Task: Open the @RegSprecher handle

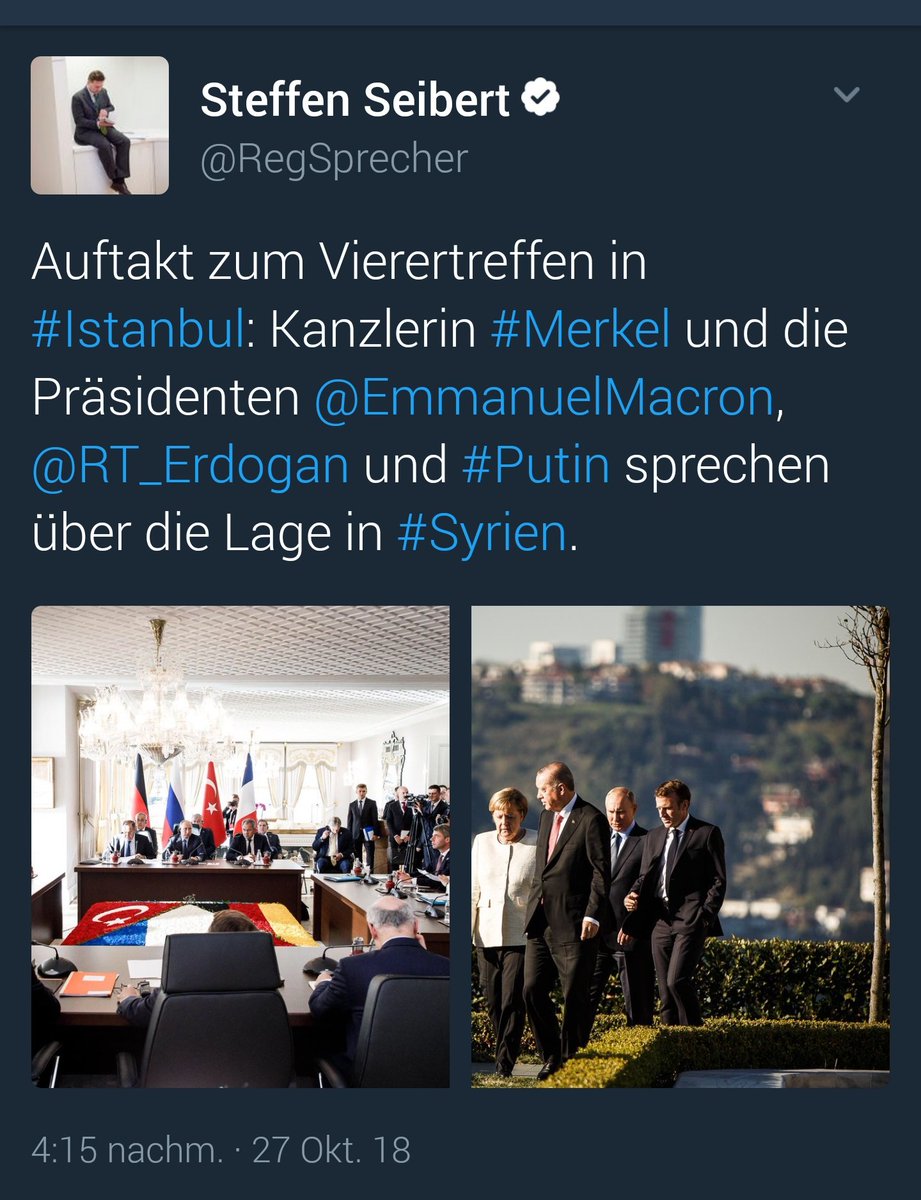Action: click(334, 159)
